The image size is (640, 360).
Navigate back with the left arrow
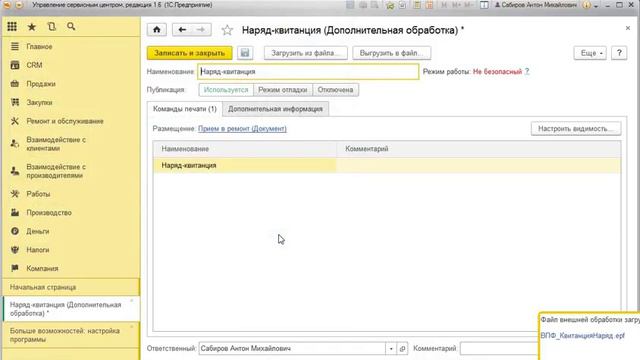tap(182, 30)
